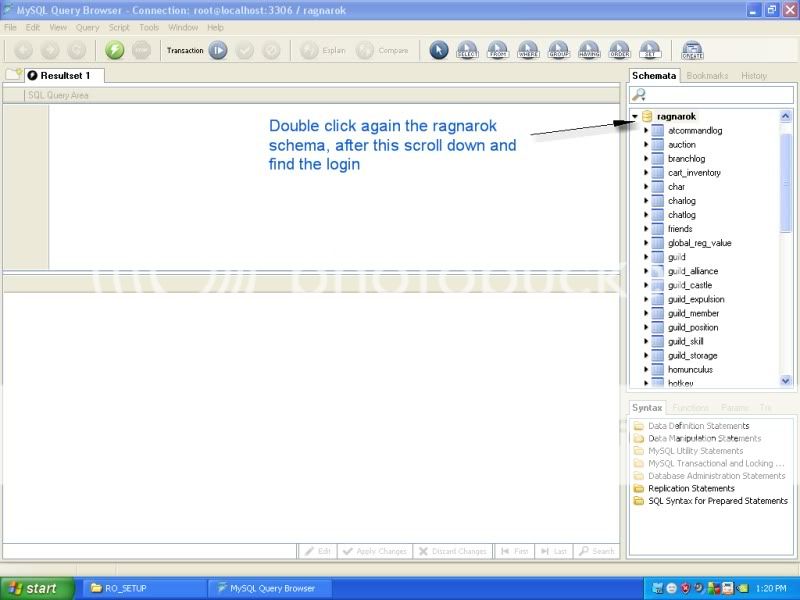Click the SELECT query builder icon
800x600 pixels.
pyautogui.click(x=467, y=50)
